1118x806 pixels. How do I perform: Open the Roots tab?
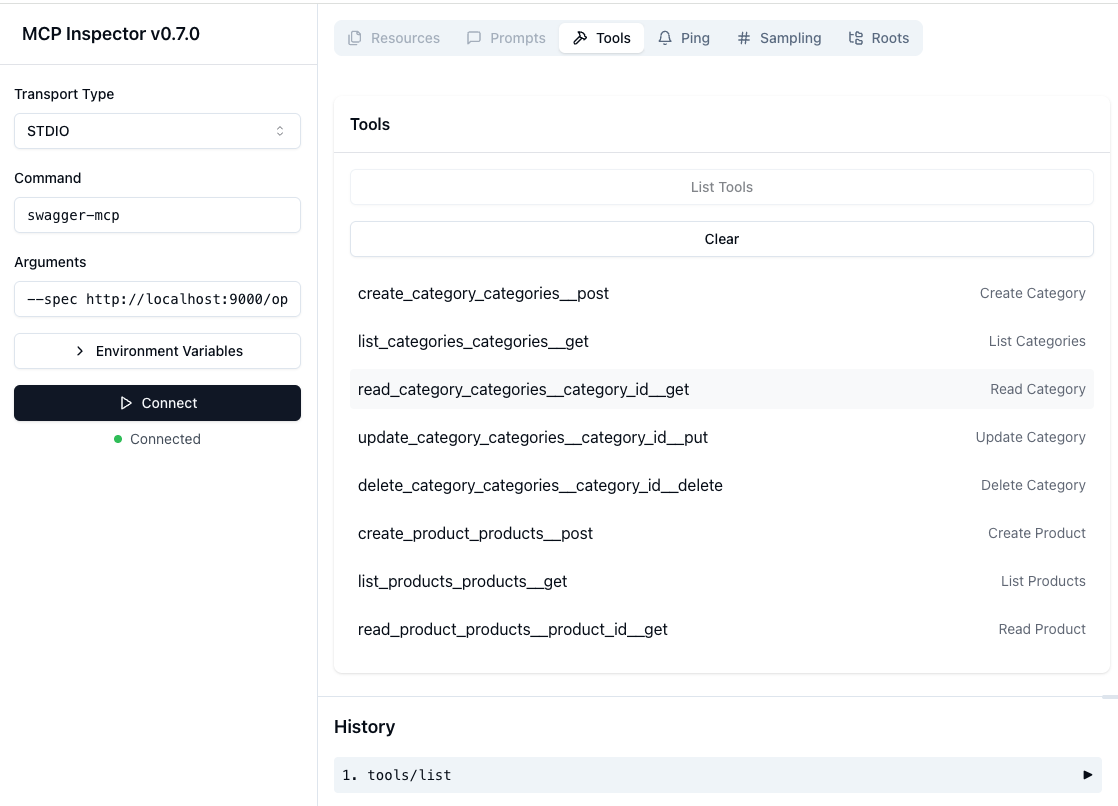coord(878,38)
